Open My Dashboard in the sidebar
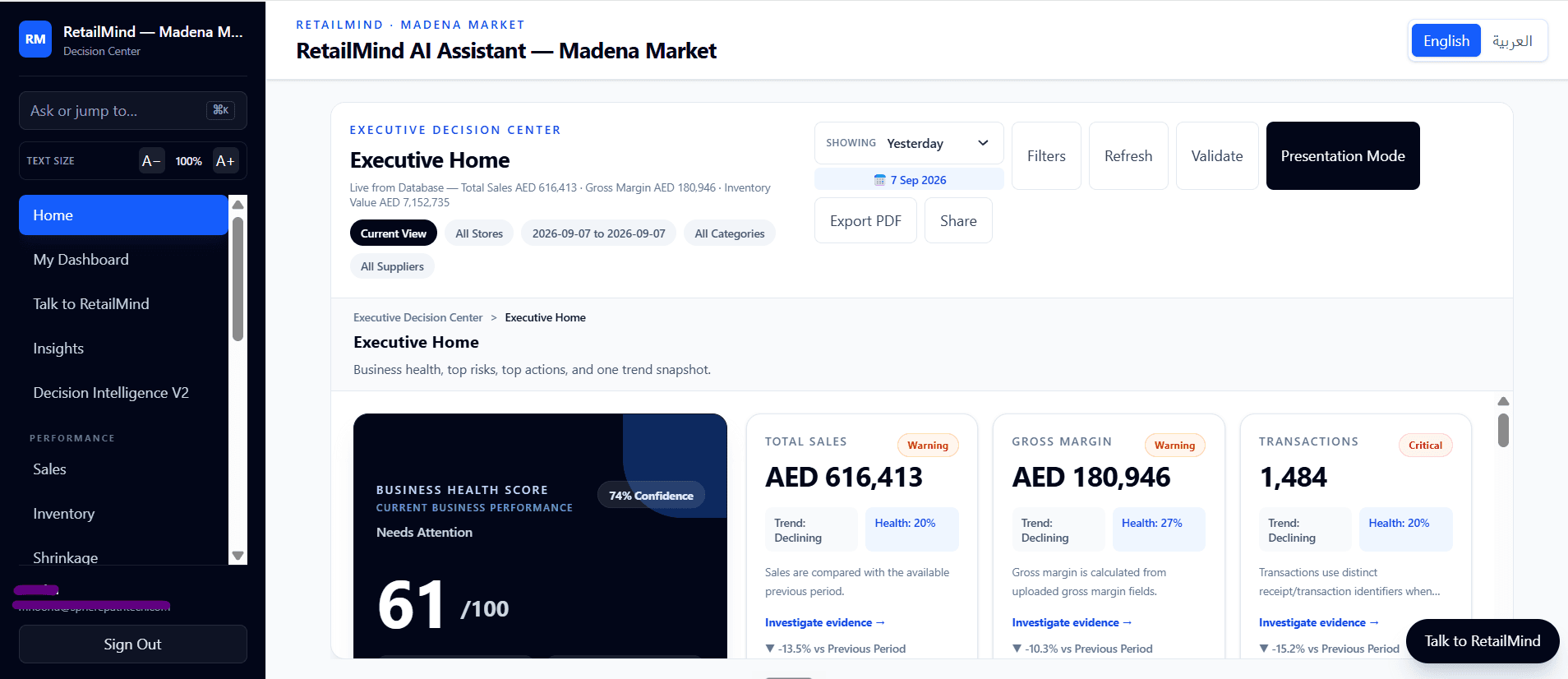Viewport: 1568px width, 679px height. point(123,260)
